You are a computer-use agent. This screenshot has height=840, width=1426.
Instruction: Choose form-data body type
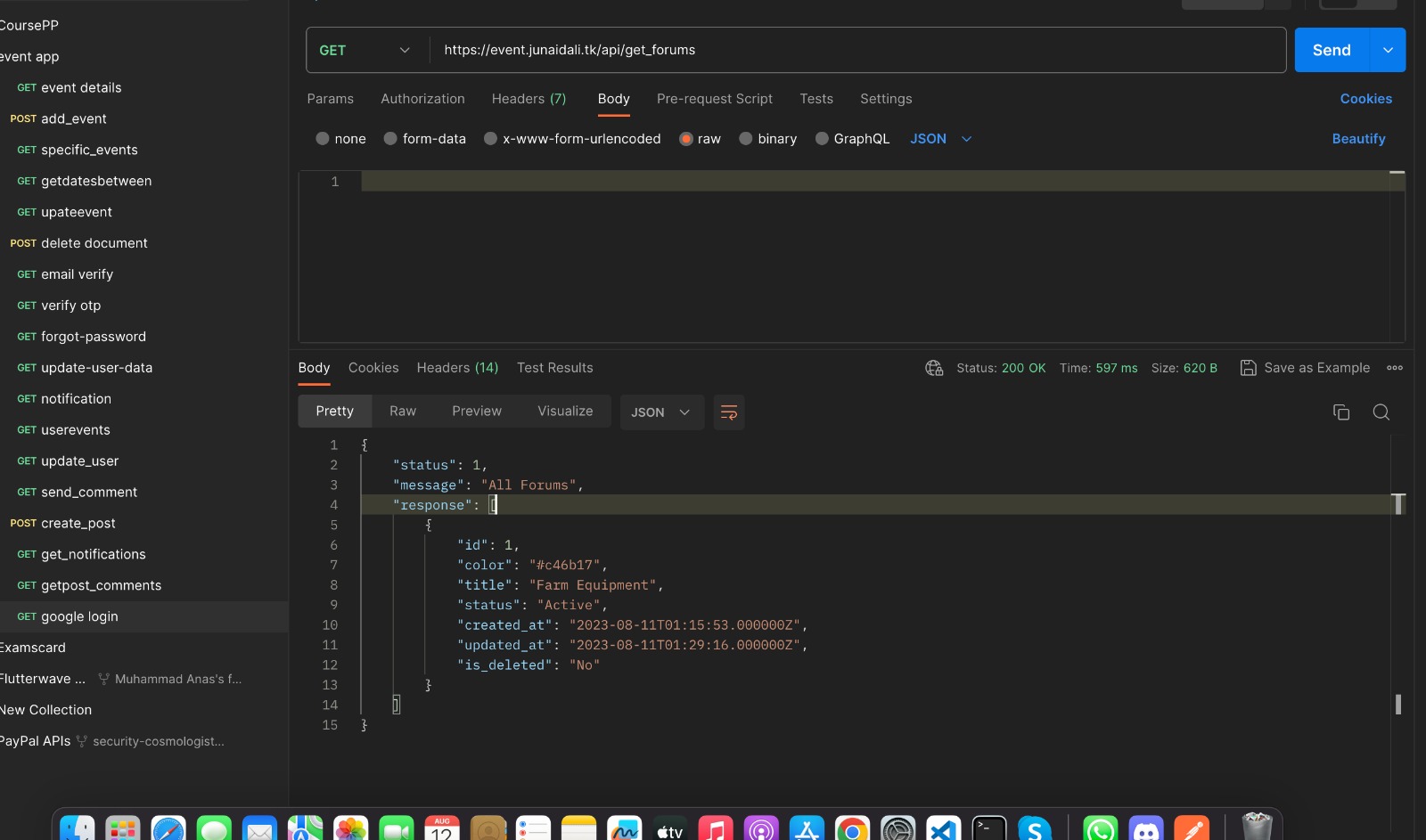(390, 139)
